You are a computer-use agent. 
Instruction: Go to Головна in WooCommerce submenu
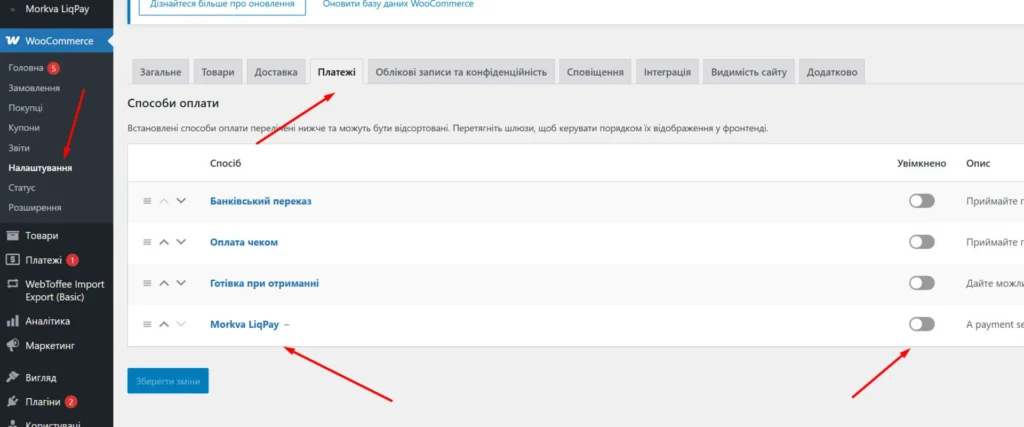pyautogui.click(x=25, y=68)
